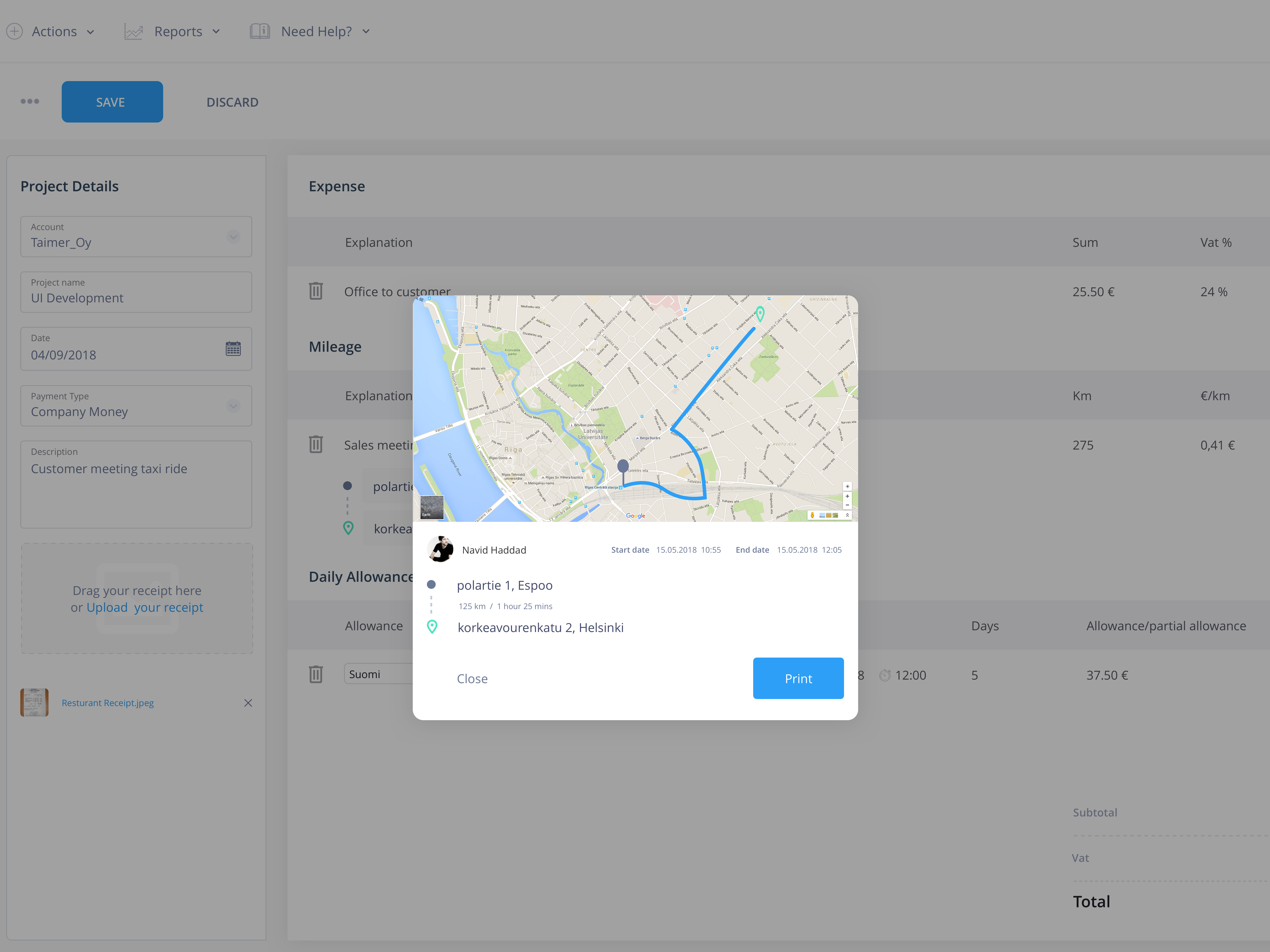Click the 125 km / 1 hour 25 mins text
Screen dimensions: 1270x952
[x=505, y=606]
